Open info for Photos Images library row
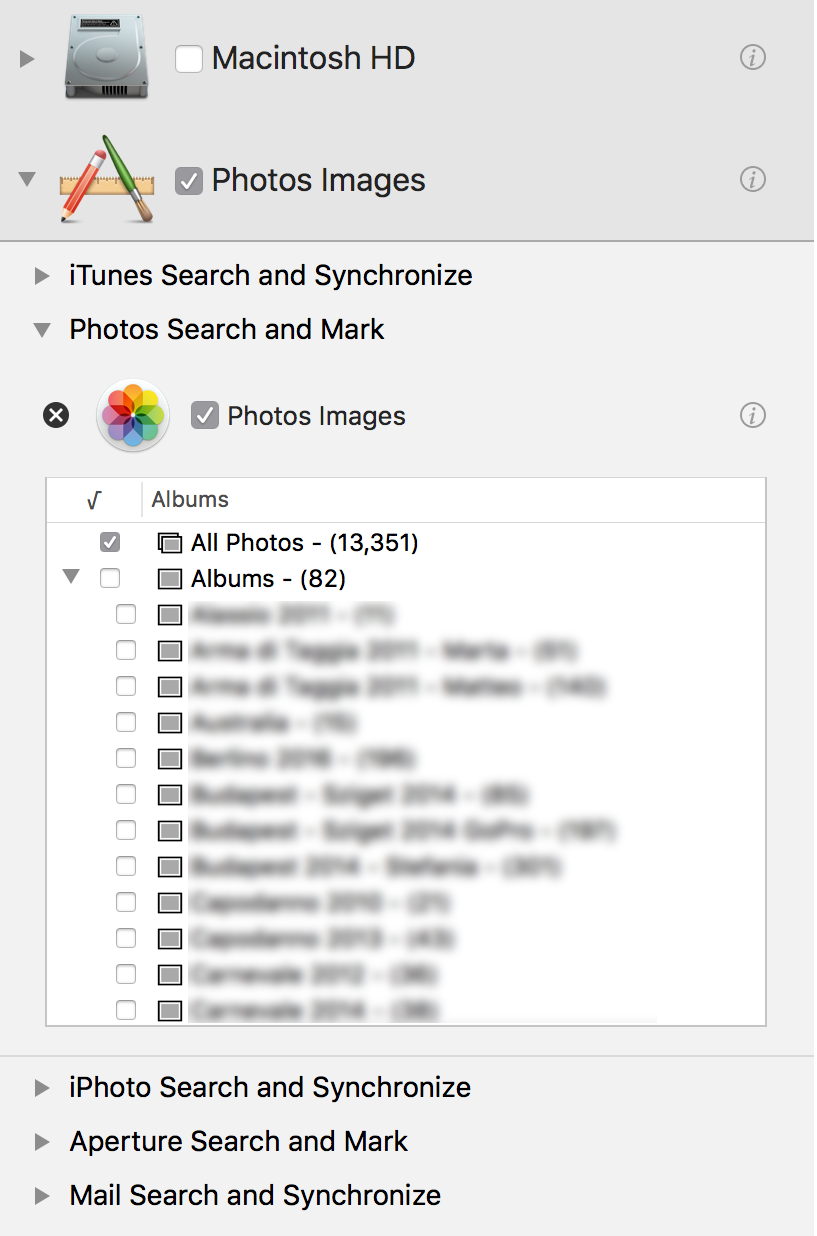The width and height of the screenshot is (817, 1236). [x=752, y=415]
